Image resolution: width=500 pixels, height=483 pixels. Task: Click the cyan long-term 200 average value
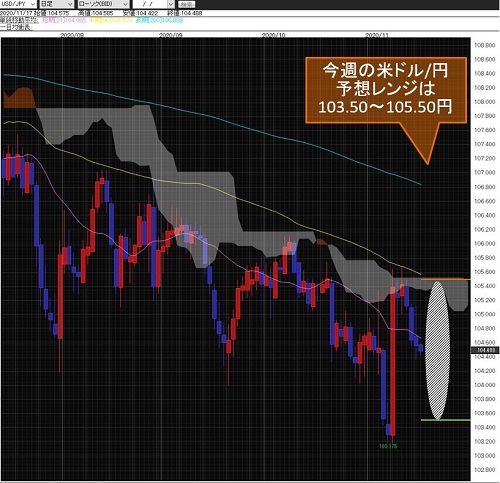(159, 20)
